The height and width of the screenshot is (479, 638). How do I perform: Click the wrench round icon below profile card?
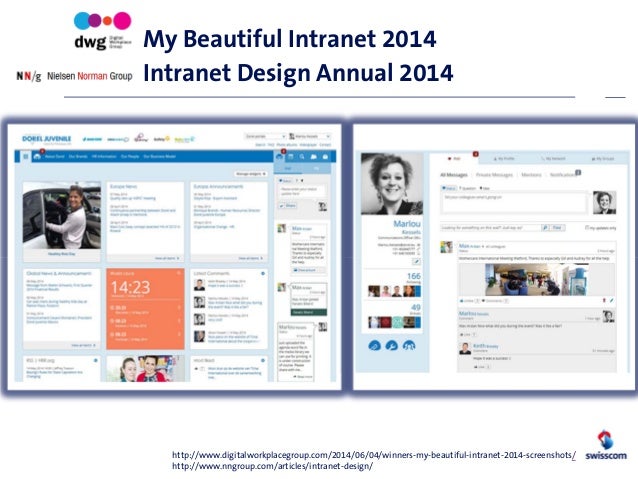[x=391, y=346]
